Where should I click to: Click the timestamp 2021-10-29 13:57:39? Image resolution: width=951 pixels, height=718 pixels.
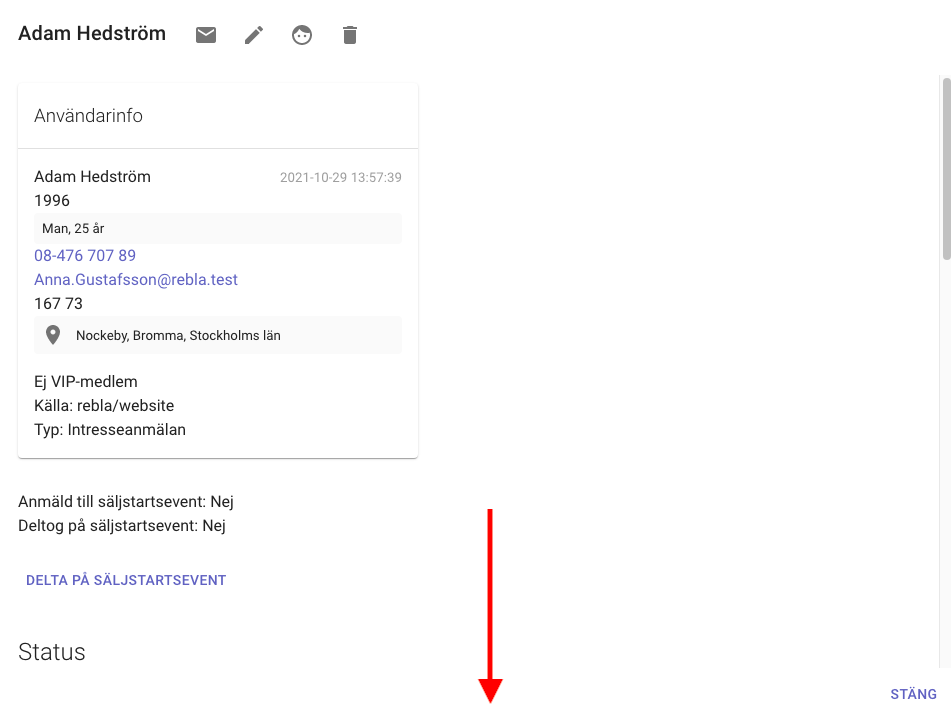point(340,178)
